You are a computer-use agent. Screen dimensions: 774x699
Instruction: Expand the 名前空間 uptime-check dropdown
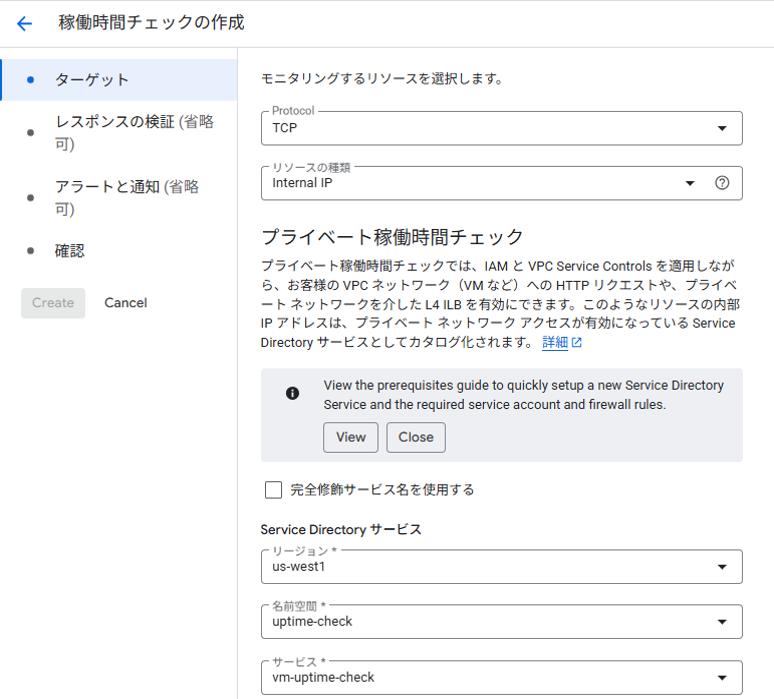tap(502, 621)
